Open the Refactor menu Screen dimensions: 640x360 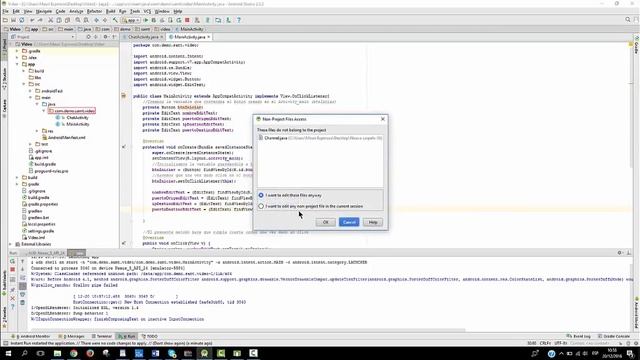click(x=94, y=11)
